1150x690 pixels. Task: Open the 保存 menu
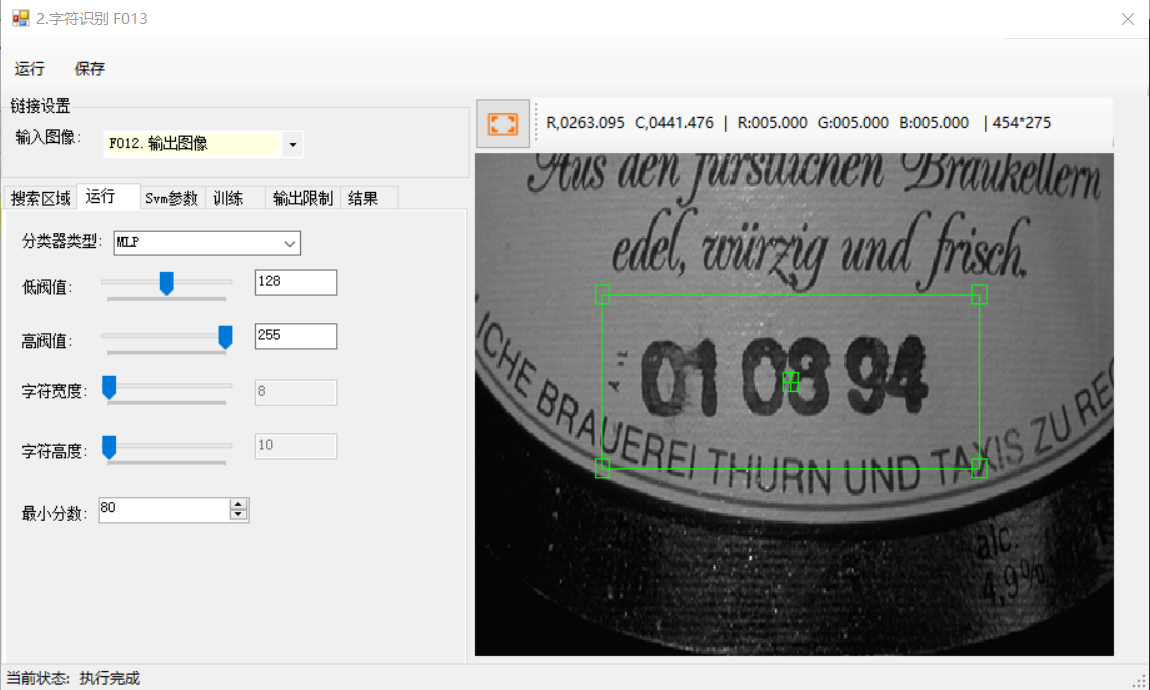(x=89, y=69)
